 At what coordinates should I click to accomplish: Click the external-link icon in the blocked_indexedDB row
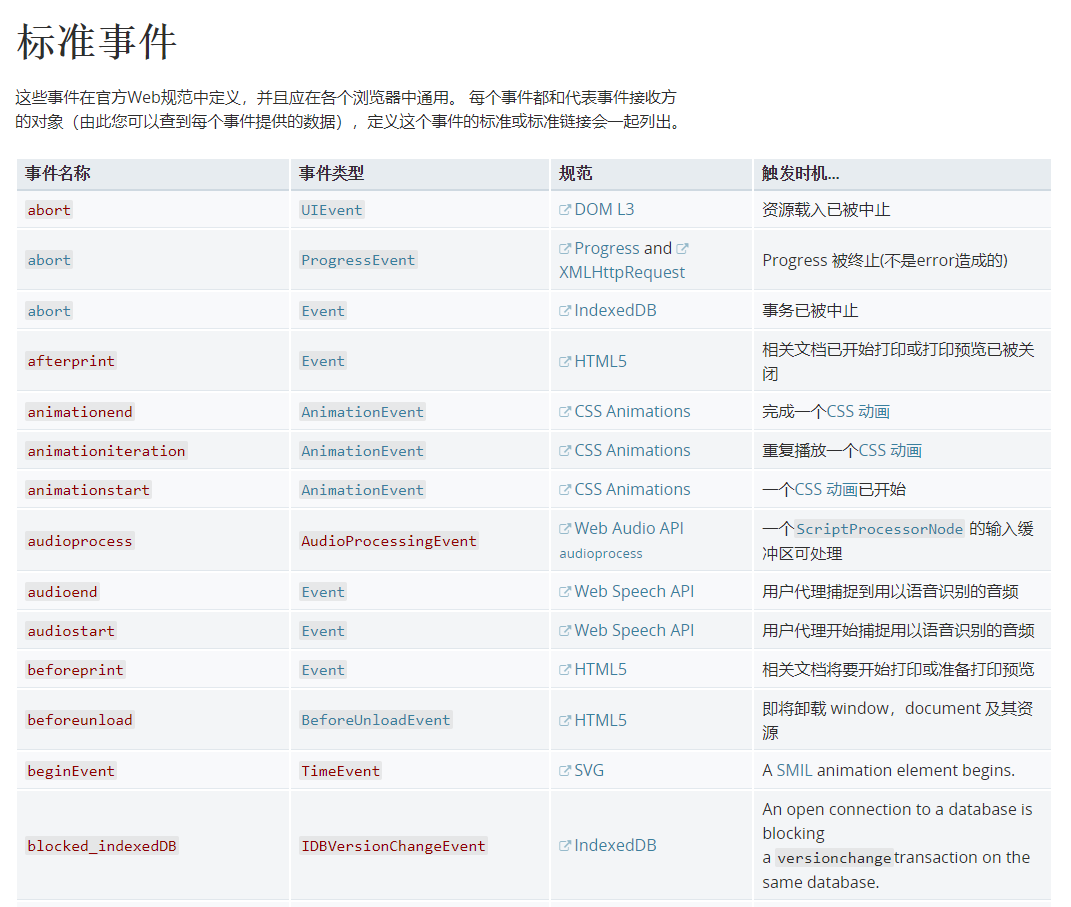tap(565, 846)
